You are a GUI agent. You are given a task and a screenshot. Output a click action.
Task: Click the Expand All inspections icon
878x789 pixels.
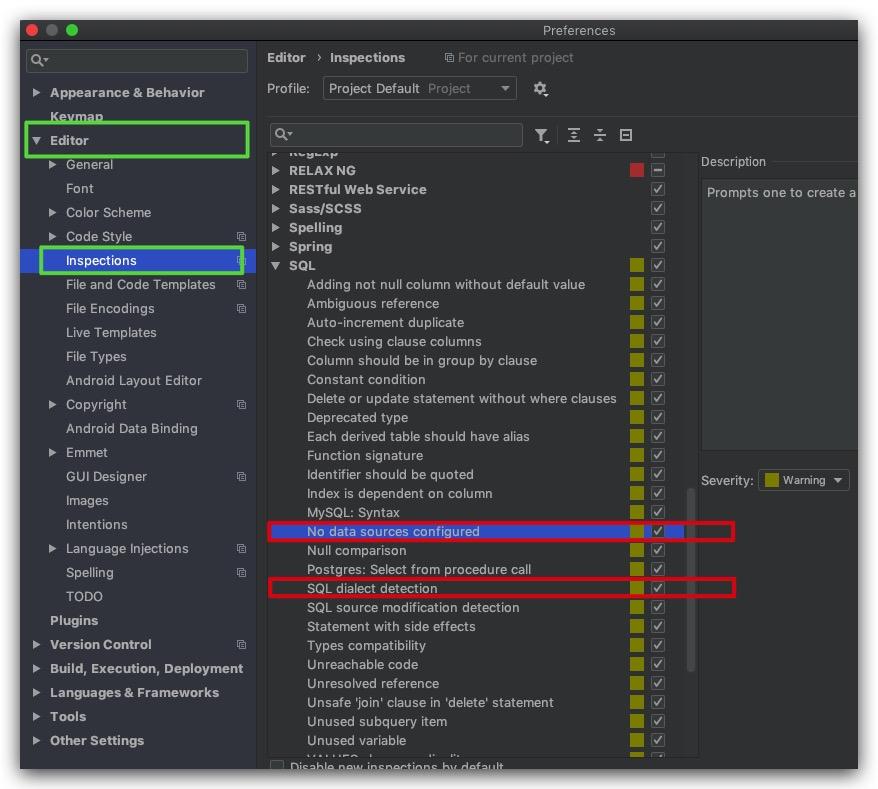click(x=573, y=136)
